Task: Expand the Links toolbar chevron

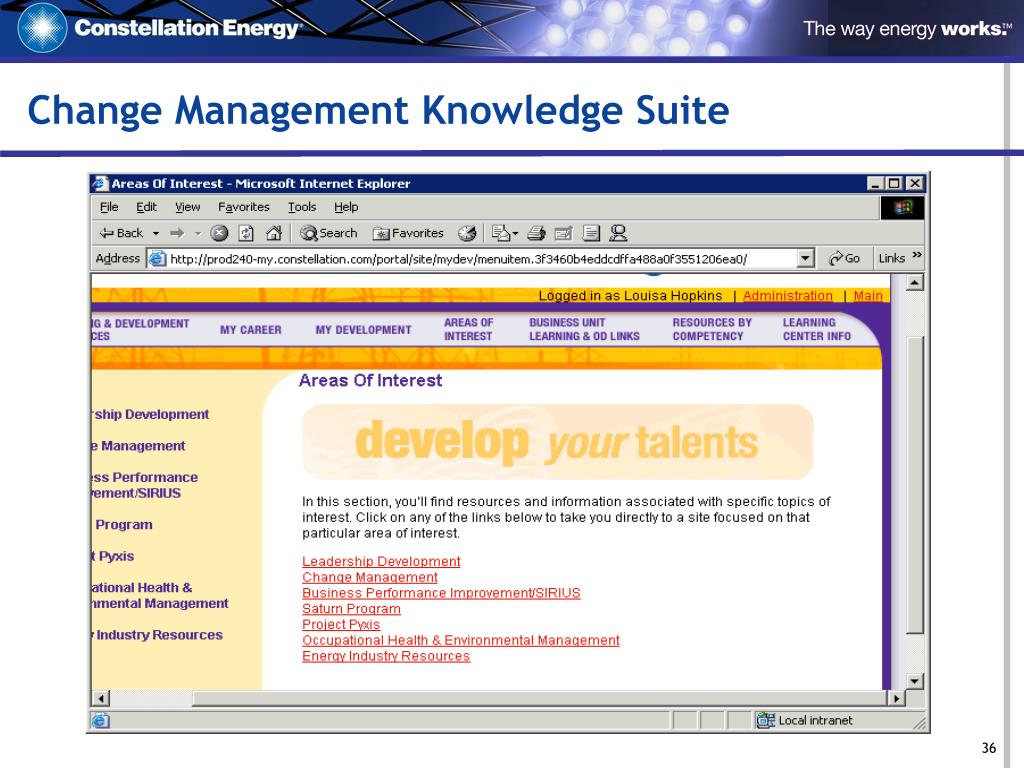Action: pyautogui.click(x=917, y=255)
